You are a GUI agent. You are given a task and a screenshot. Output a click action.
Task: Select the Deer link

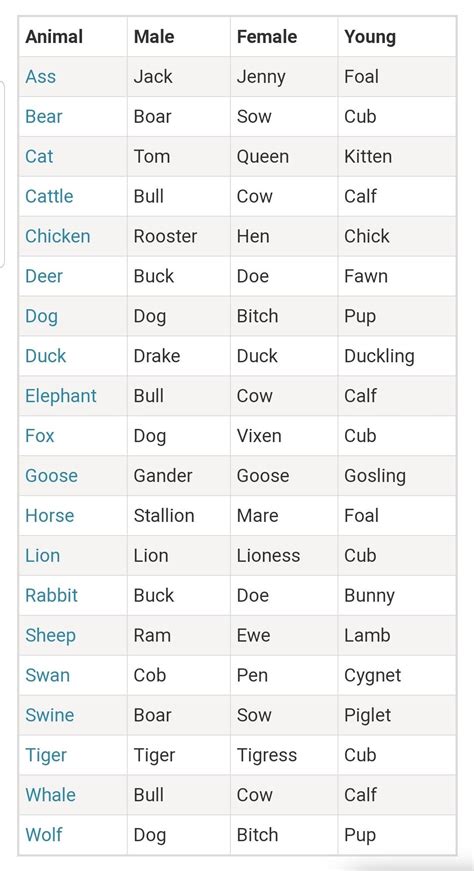pyautogui.click(x=44, y=277)
